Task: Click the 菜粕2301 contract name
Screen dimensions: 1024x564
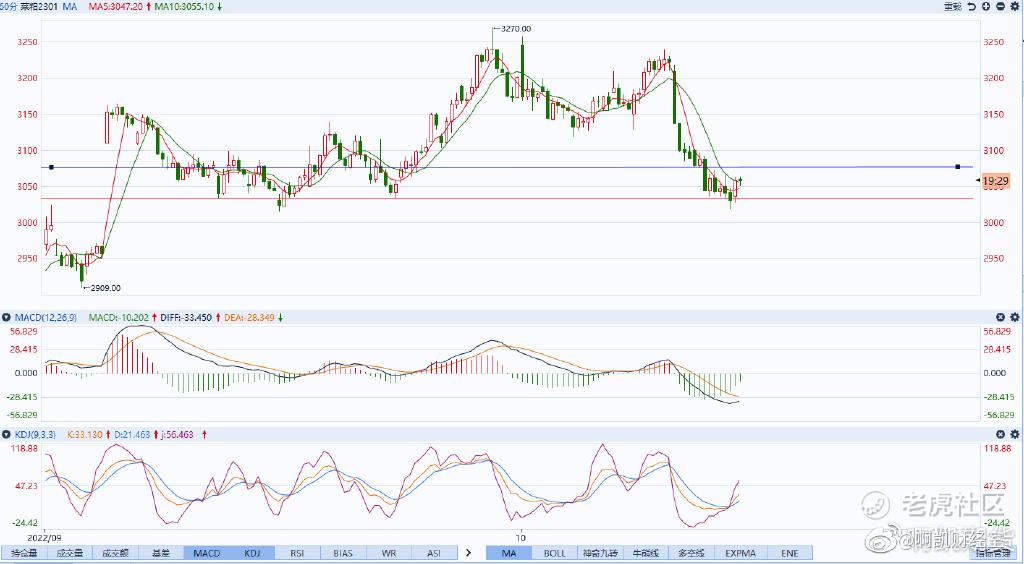Action: point(39,6)
